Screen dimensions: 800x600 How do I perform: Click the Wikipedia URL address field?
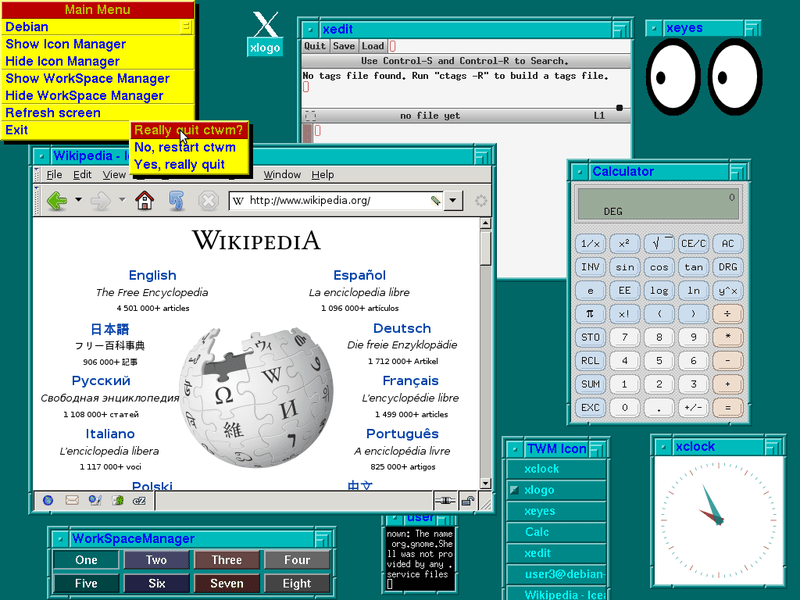tap(337, 201)
